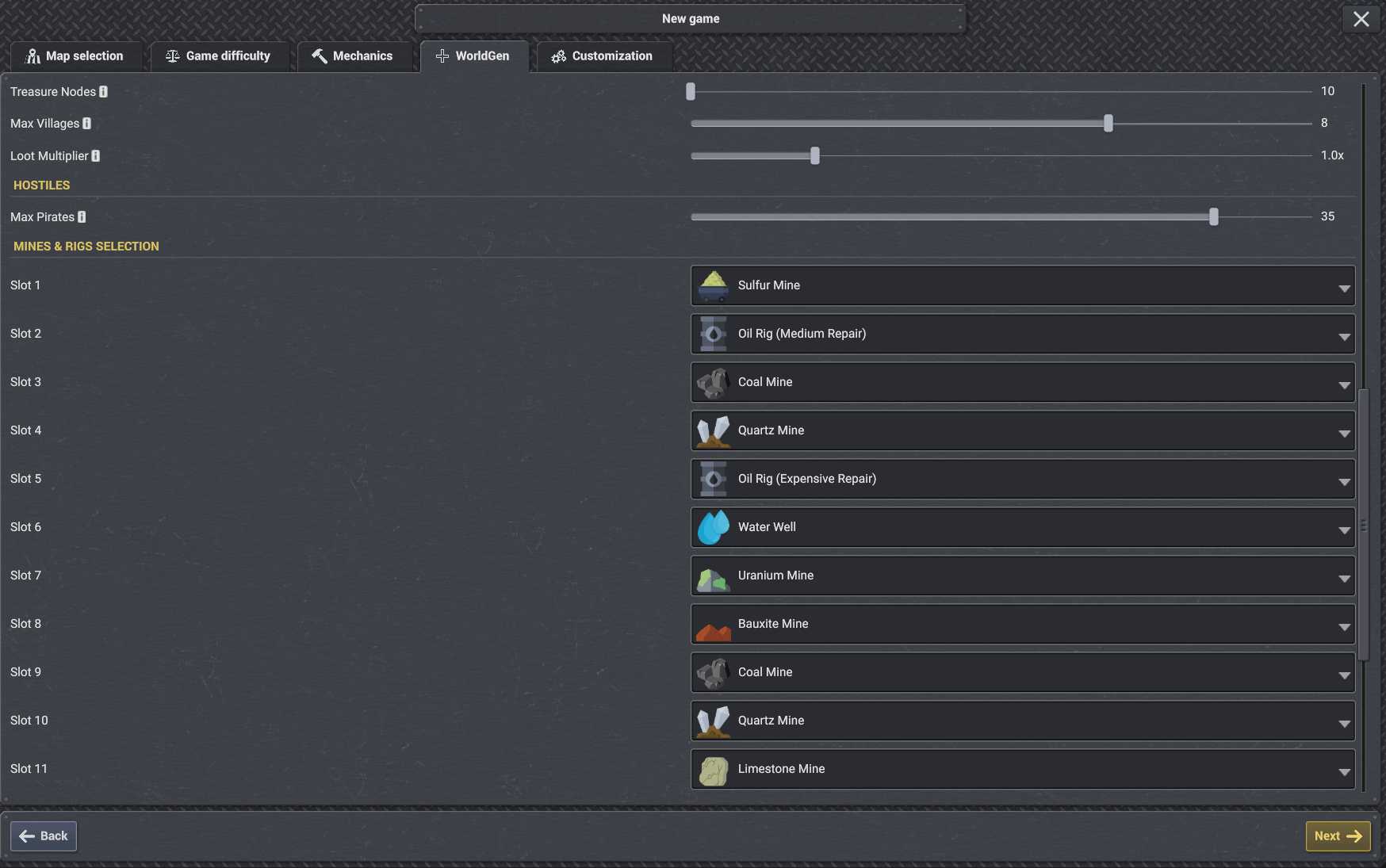Viewport: 1386px width, 868px height.
Task: Click the Loot Multiplier slider handle
Action: [x=815, y=156]
